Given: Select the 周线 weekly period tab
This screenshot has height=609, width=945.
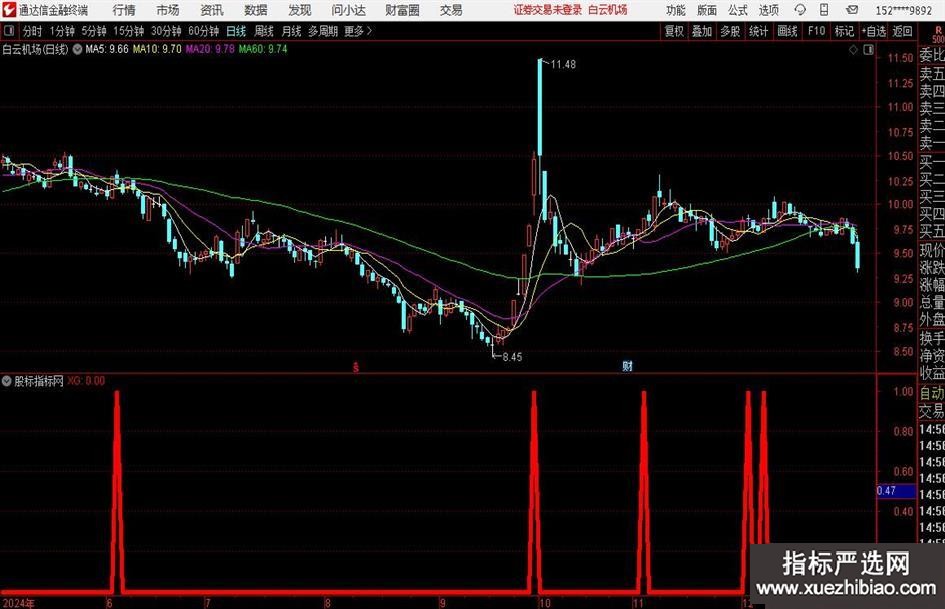Looking at the screenshot, I should click(263, 31).
